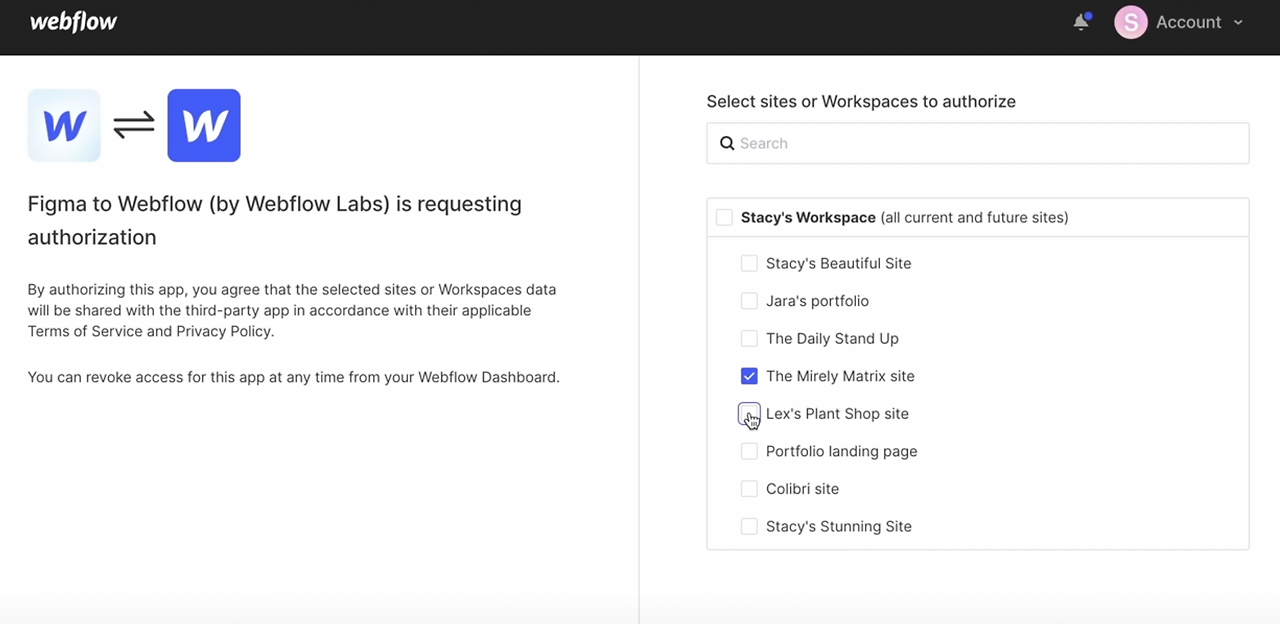Click the Stacy's Workspace label text
Viewport: 1280px width, 624px height.
pos(808,217)
